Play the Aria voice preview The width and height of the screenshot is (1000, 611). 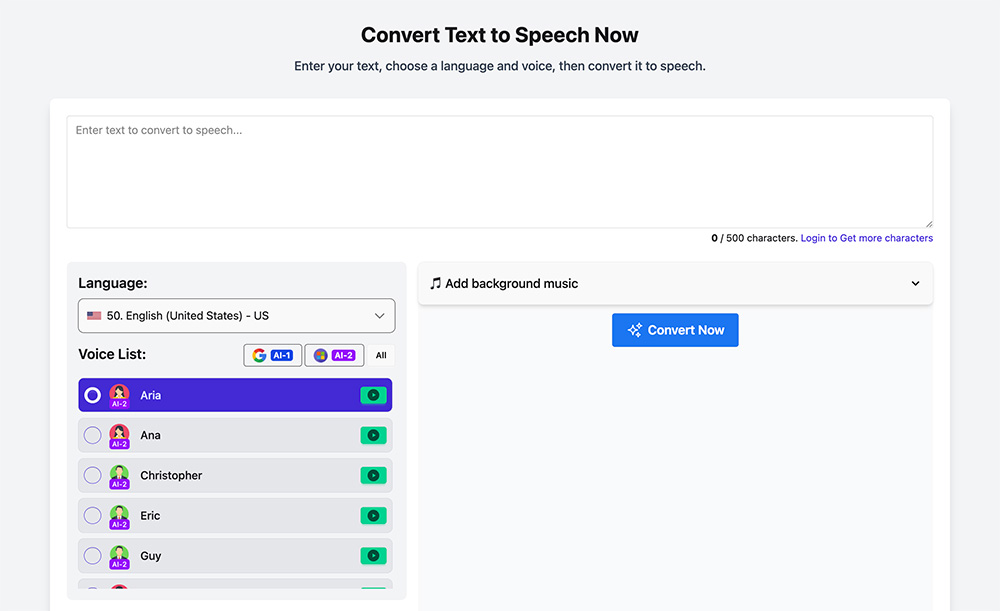click(x=373, y=395)
